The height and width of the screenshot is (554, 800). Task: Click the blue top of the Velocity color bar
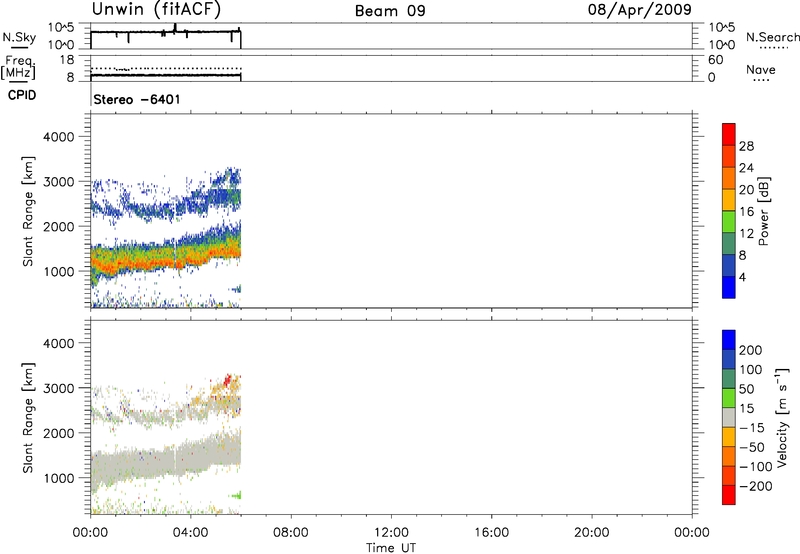[x=729, y=340]
